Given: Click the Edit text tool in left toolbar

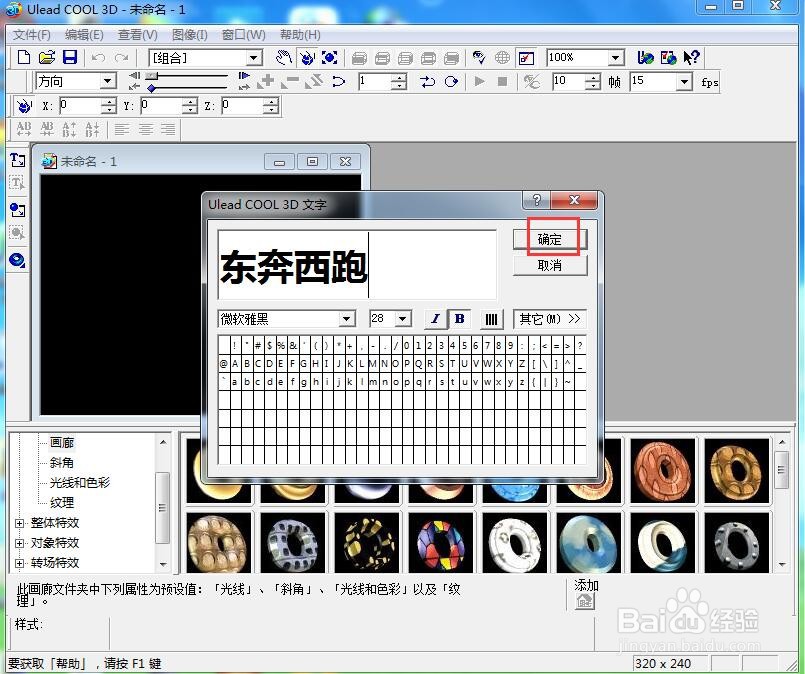Looking at the screenshot, I should coord(17,183).
